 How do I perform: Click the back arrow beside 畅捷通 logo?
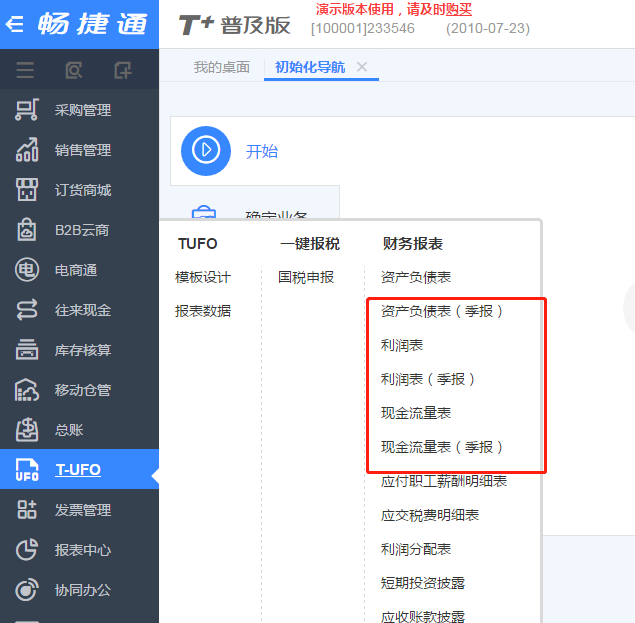pos(15,24)
